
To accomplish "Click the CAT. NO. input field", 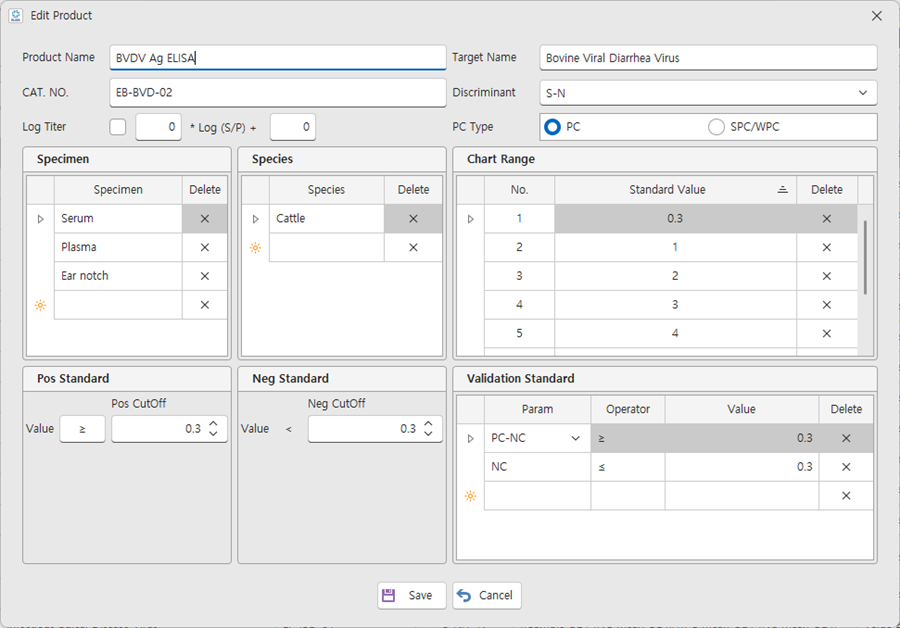I will point(278,92).
